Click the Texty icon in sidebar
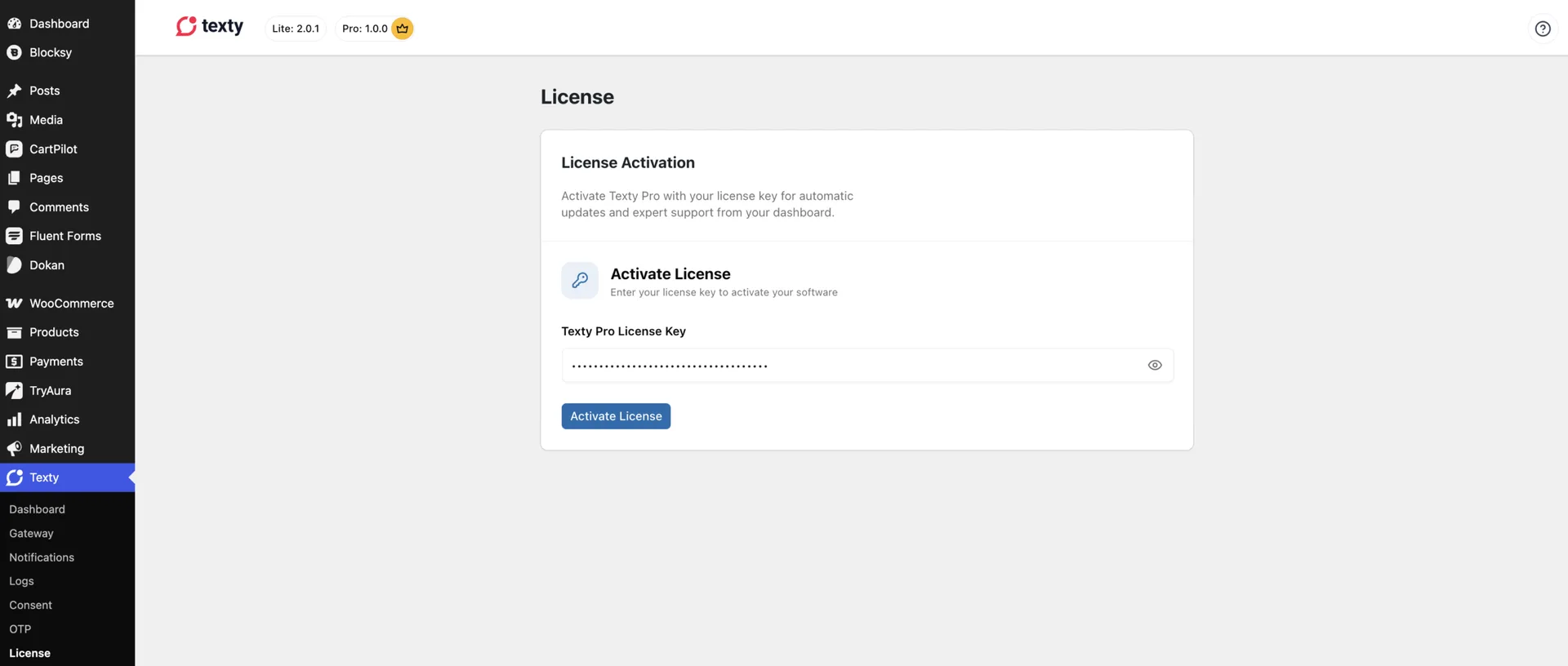1568x666 pixels. click(14, 477)
